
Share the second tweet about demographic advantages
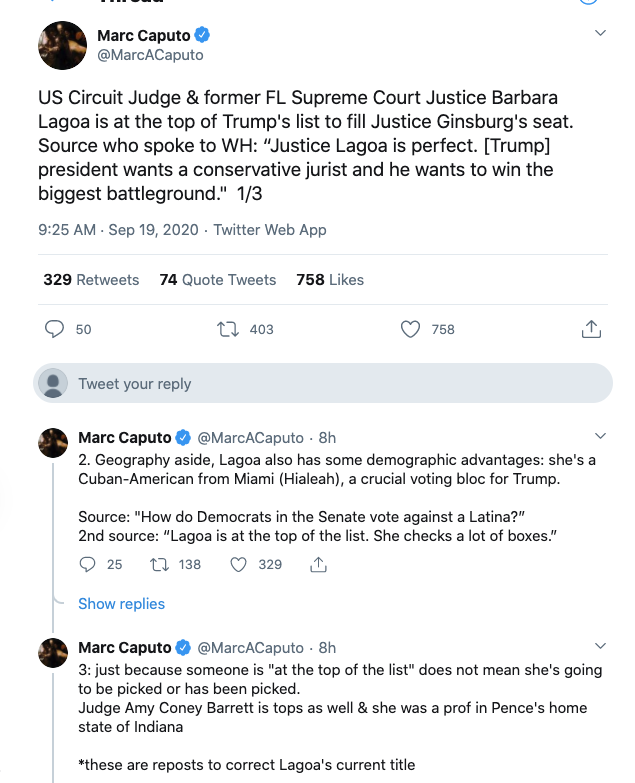click(x=318, y=564)
